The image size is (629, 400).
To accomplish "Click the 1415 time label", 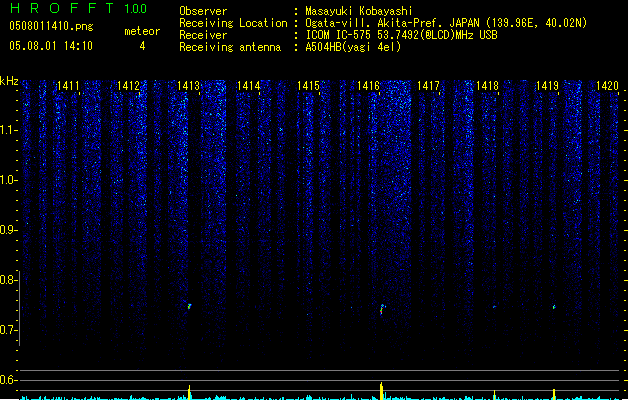I will [308, 86].
